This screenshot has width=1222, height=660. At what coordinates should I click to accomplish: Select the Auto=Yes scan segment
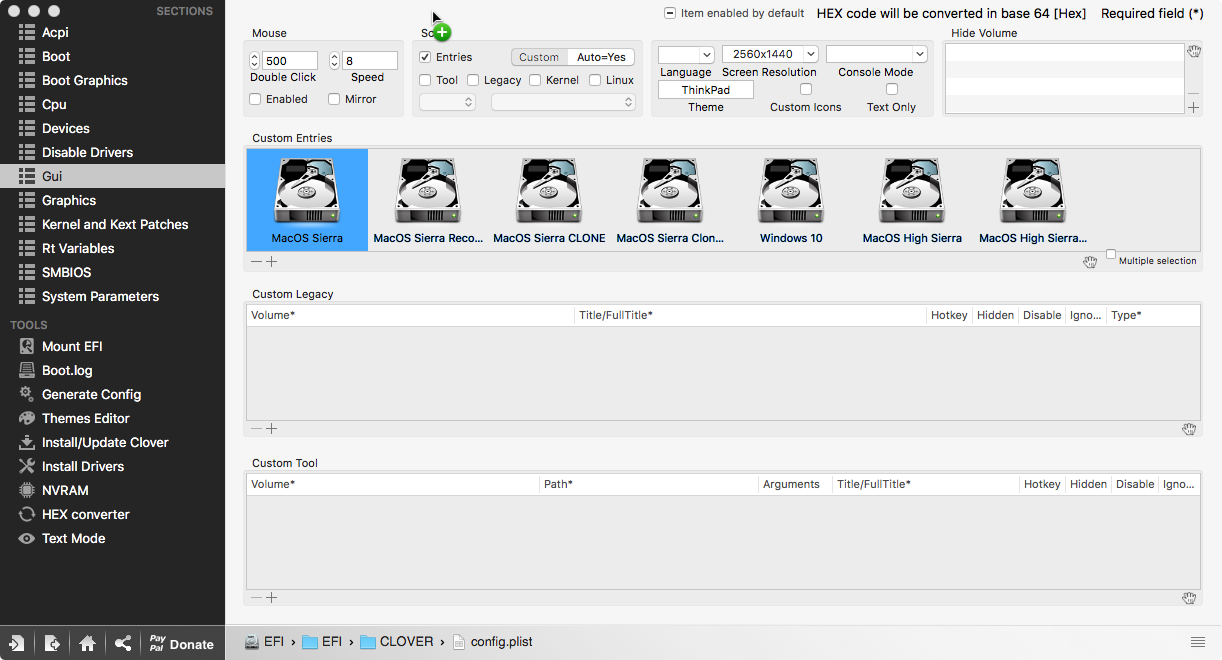(x=601, y=57)
